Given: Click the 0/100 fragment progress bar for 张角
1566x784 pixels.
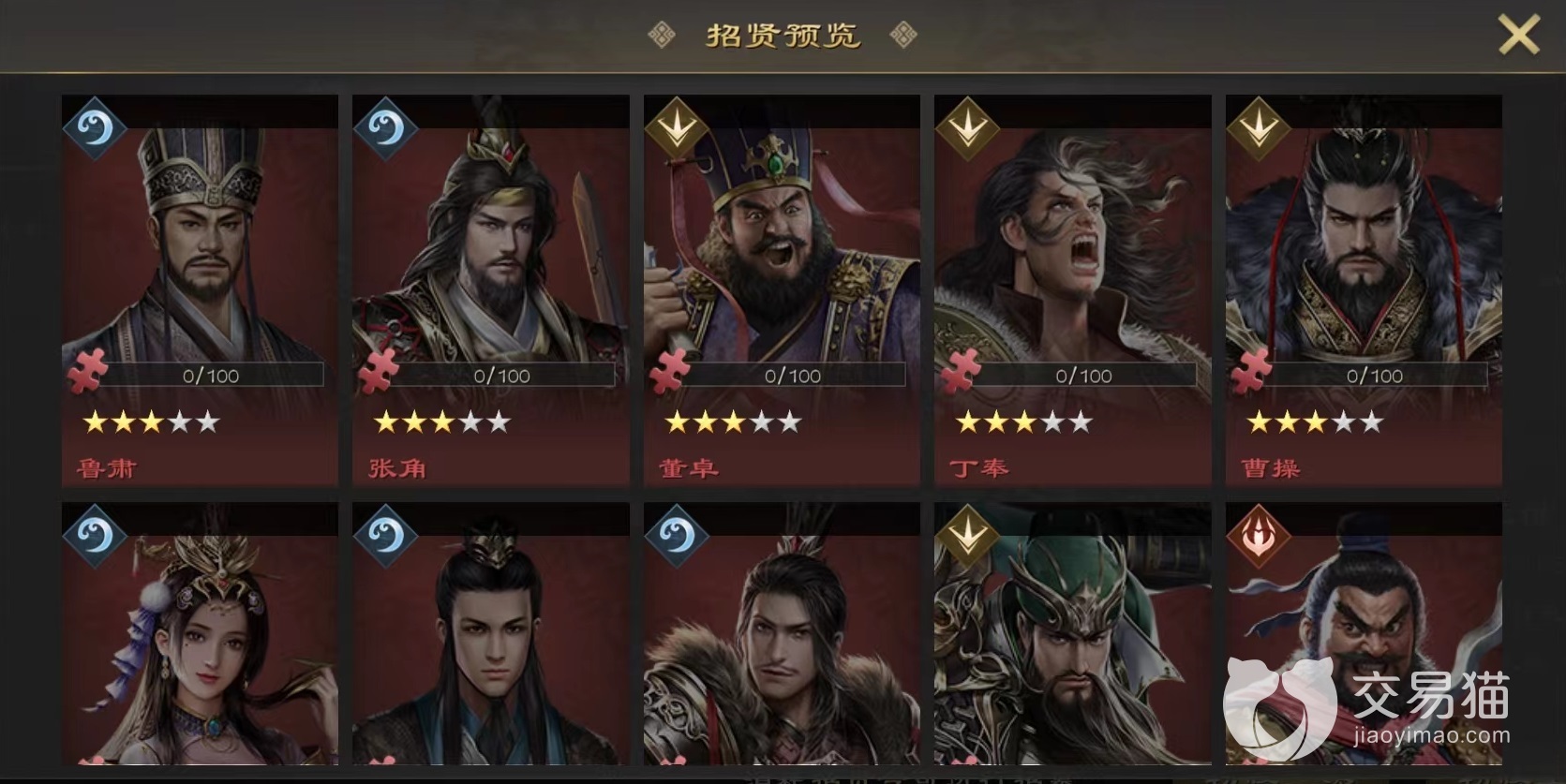Looking at the screenshot, I should [x=501, y=376].
